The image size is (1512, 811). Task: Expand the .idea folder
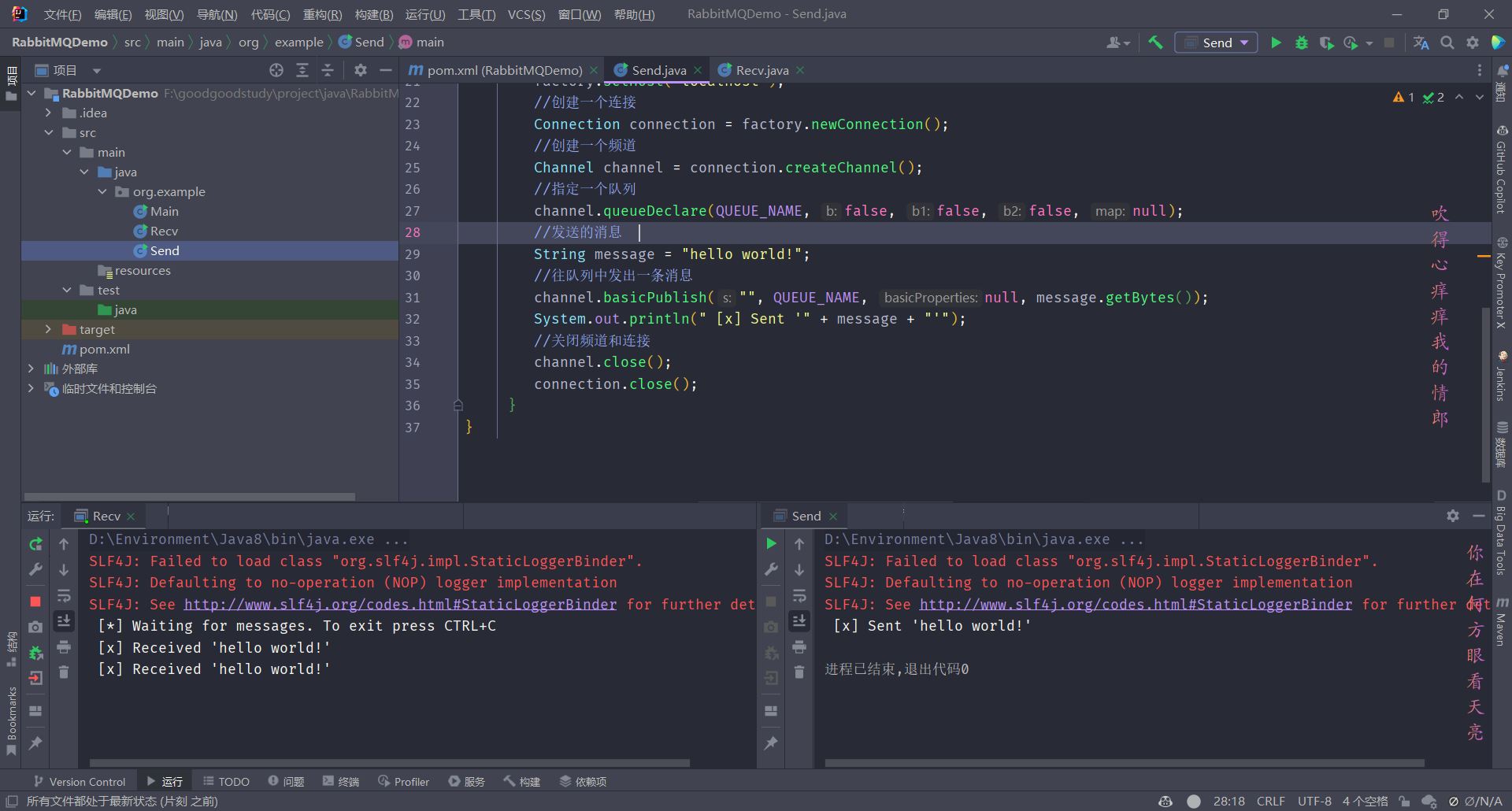(49, 113)
